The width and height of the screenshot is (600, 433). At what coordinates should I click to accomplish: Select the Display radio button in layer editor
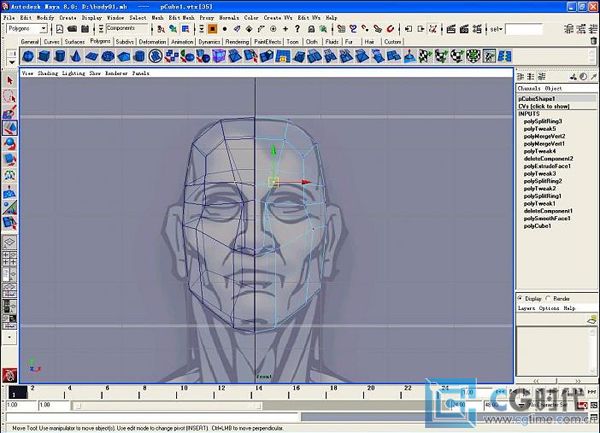pyautogui.click(x=520, y=298)
